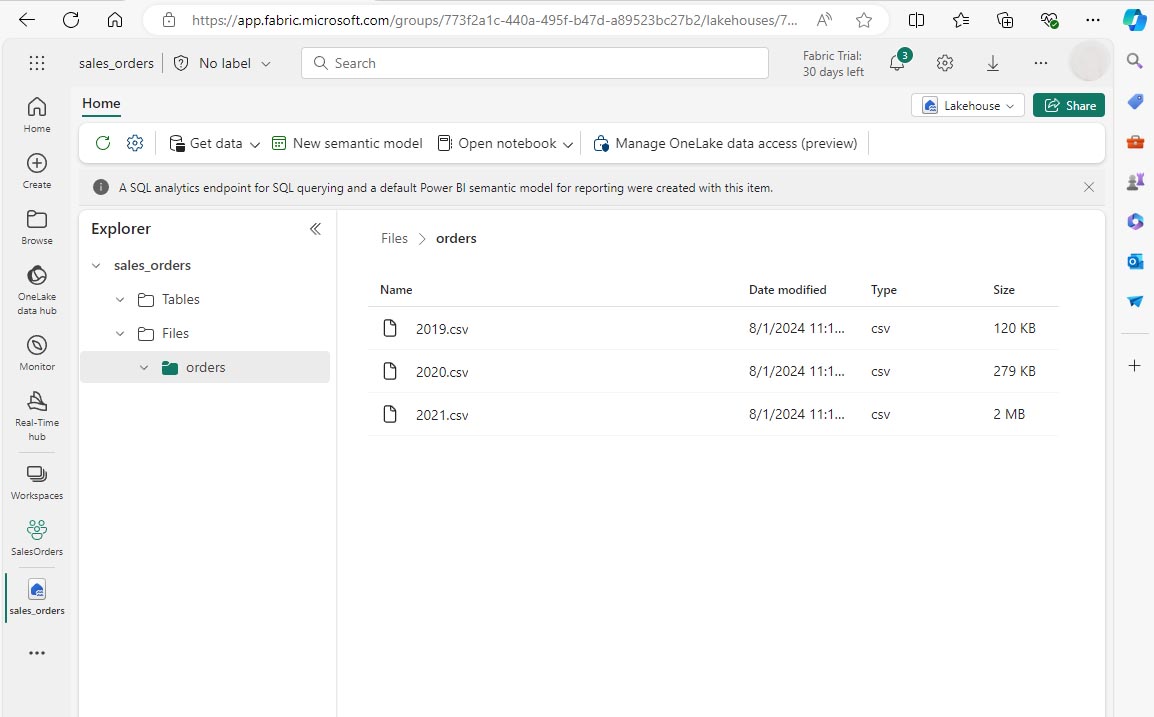Open browser Collections icon
The height and width of the screenshot is (717, 1154).
coord(1005,20)
